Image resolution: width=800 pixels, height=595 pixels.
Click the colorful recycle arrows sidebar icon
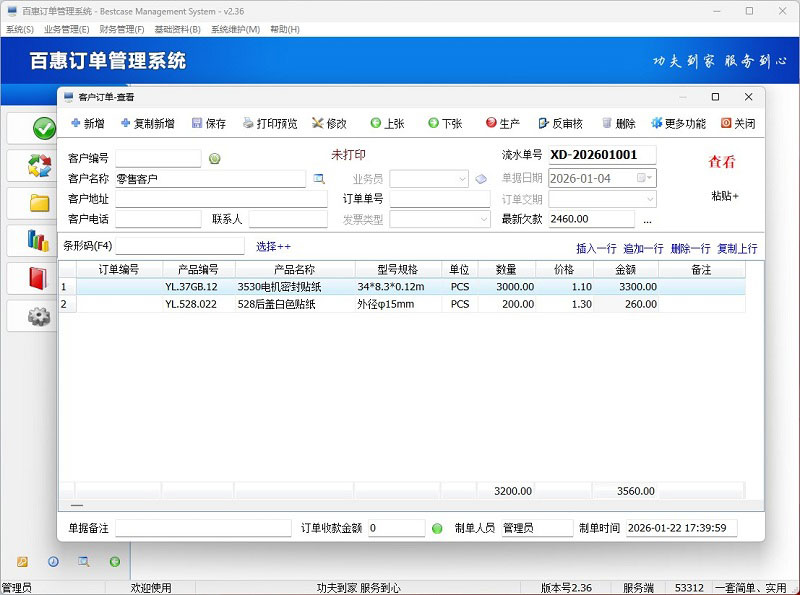(39, 166)
